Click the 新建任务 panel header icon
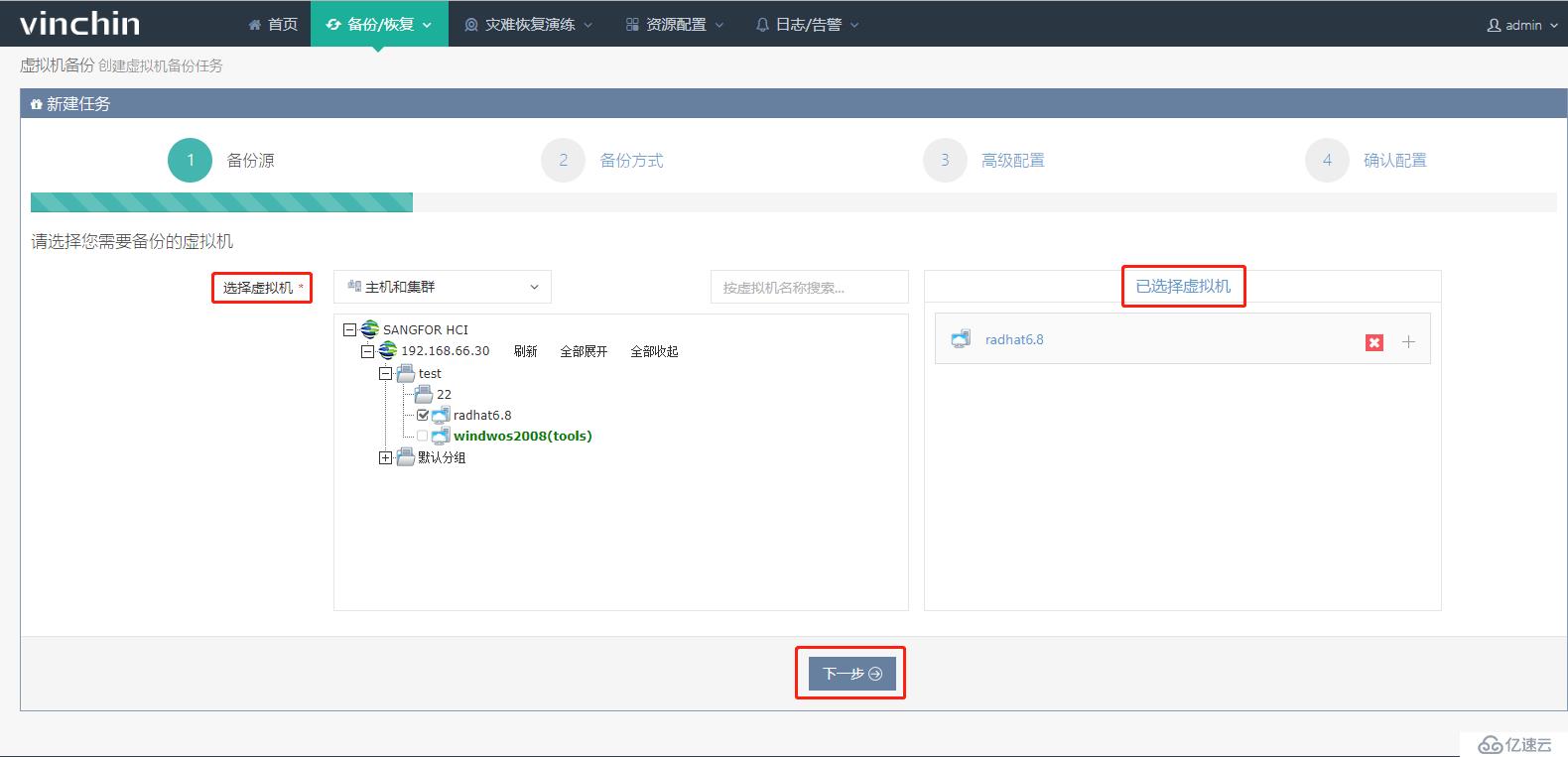1568x757 pixels. click(x=37, y=104)
